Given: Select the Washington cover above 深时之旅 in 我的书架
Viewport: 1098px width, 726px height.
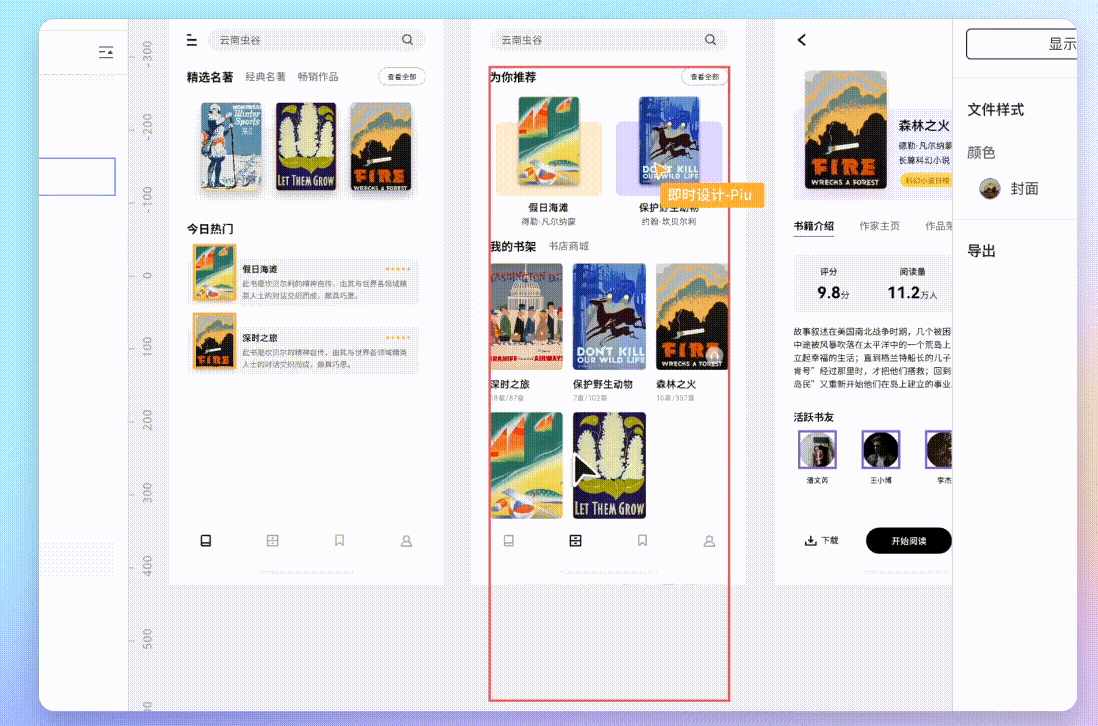Looking at the screenshot, I should [x=527, y=316].
